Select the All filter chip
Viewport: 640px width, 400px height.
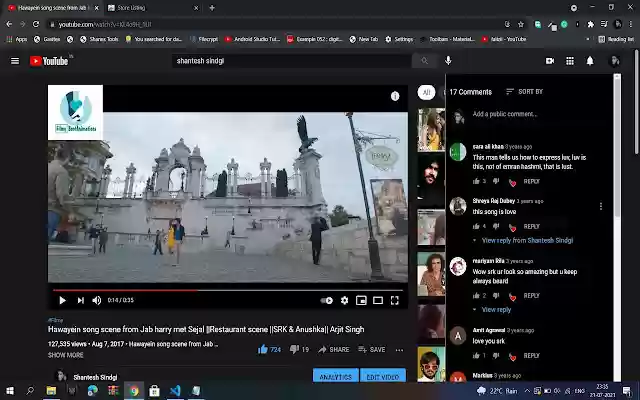tap(427, 92)
